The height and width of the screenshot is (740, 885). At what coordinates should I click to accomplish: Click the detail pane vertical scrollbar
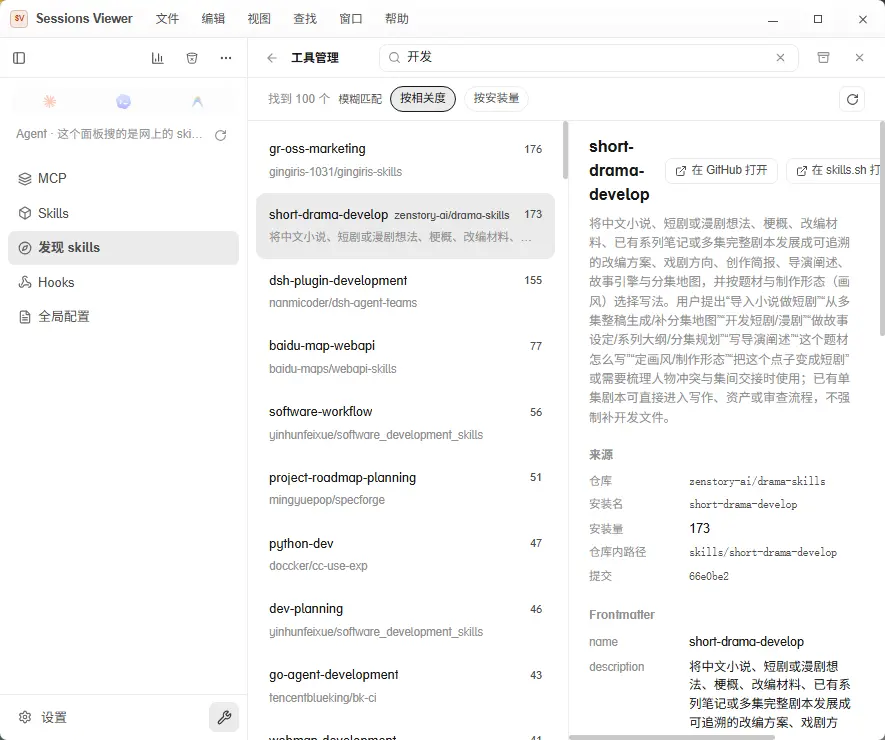click(882, 229)
